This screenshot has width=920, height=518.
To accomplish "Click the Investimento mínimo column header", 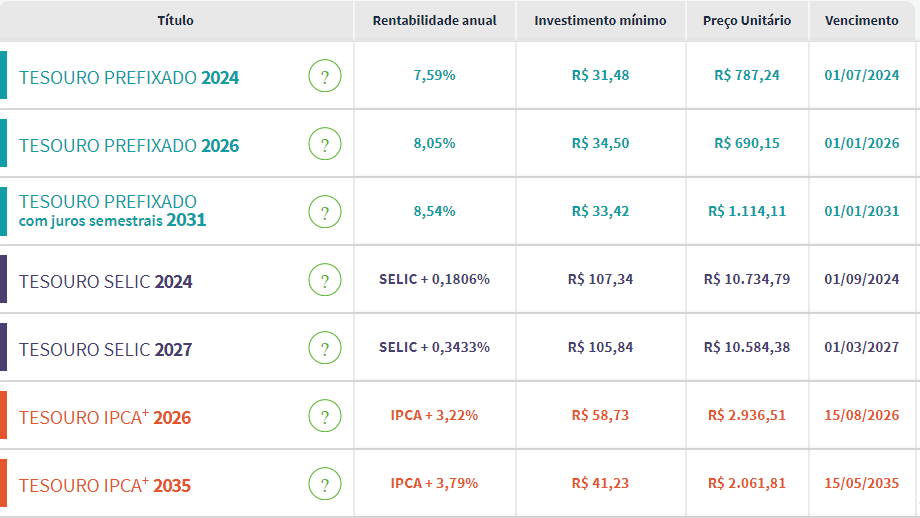I will point(600,21).
